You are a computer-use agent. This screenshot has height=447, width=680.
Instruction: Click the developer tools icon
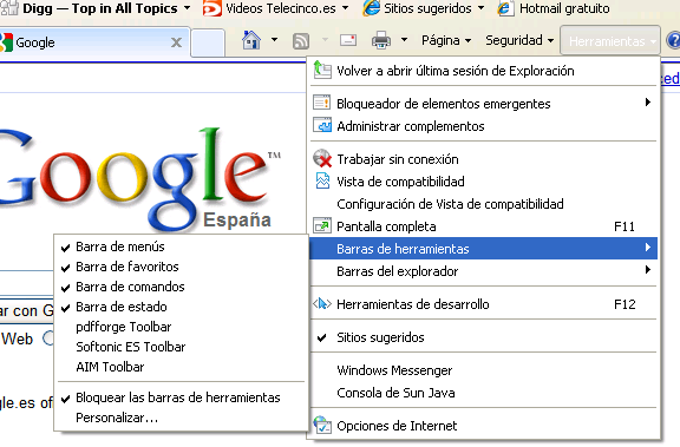(322, 303)
